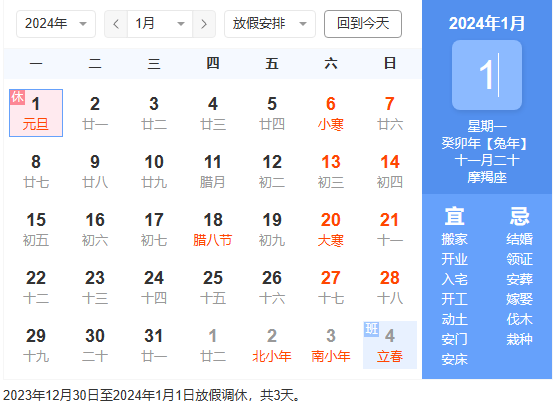Viewport: 558px width, 407px height.
Task: Click 安门 under 宜 list
Action: (454, 339)
